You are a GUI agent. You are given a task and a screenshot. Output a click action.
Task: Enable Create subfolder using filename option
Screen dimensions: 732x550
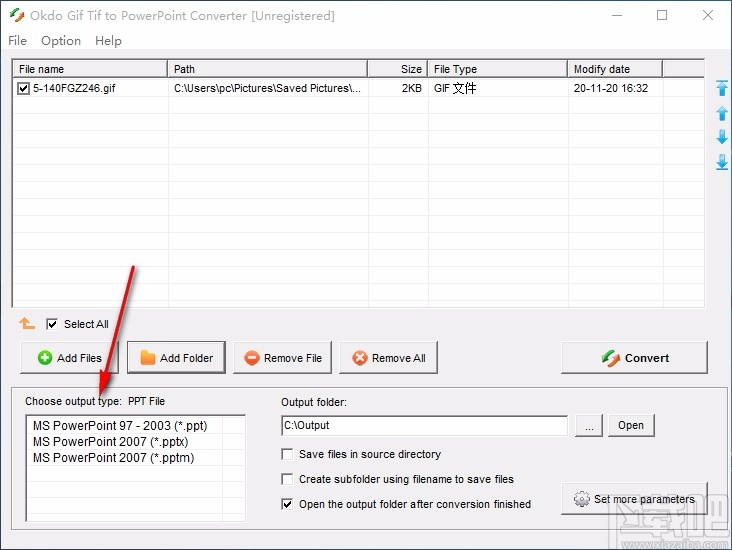click(287, 479)
